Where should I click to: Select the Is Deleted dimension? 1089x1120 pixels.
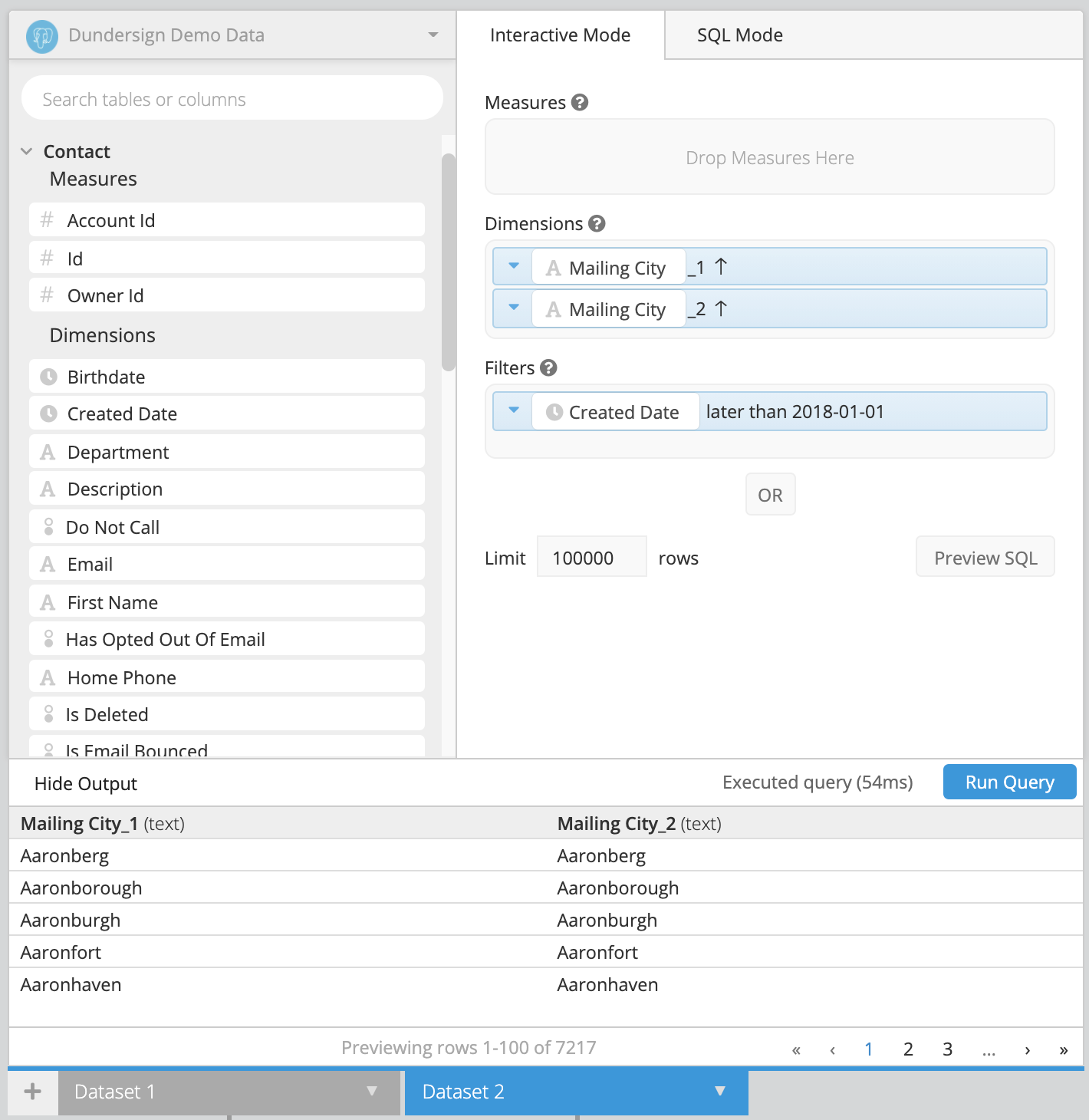click(227, 714)
